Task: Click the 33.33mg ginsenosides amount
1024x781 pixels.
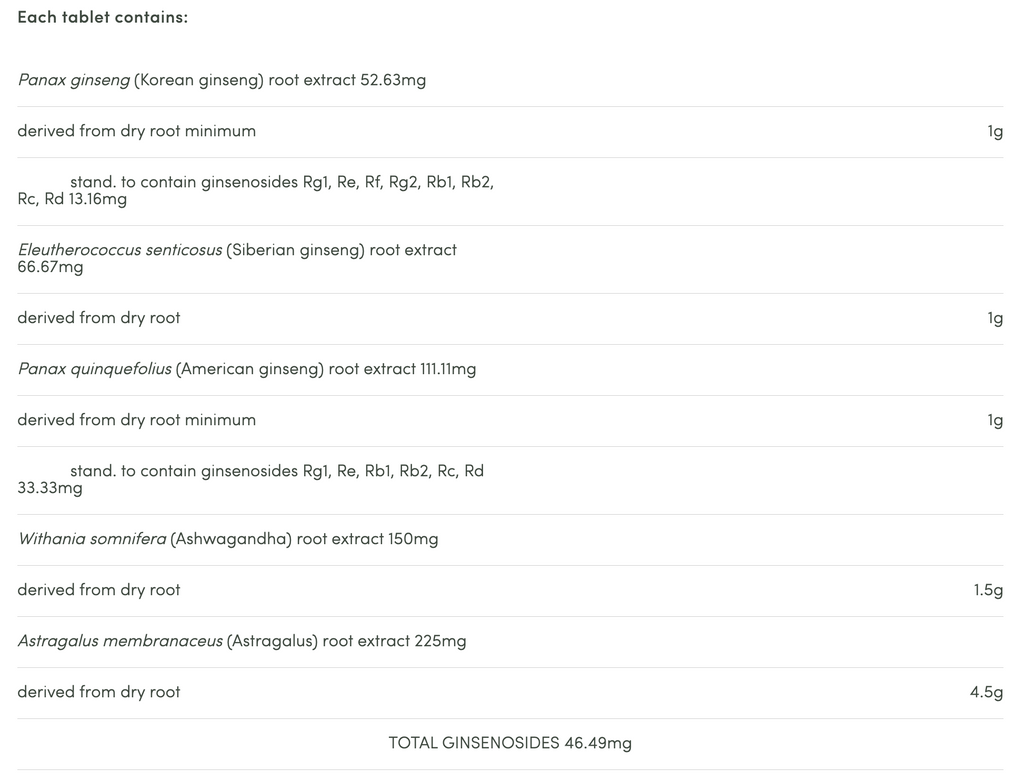Action: pyautogui.click(x=50, y=488)
